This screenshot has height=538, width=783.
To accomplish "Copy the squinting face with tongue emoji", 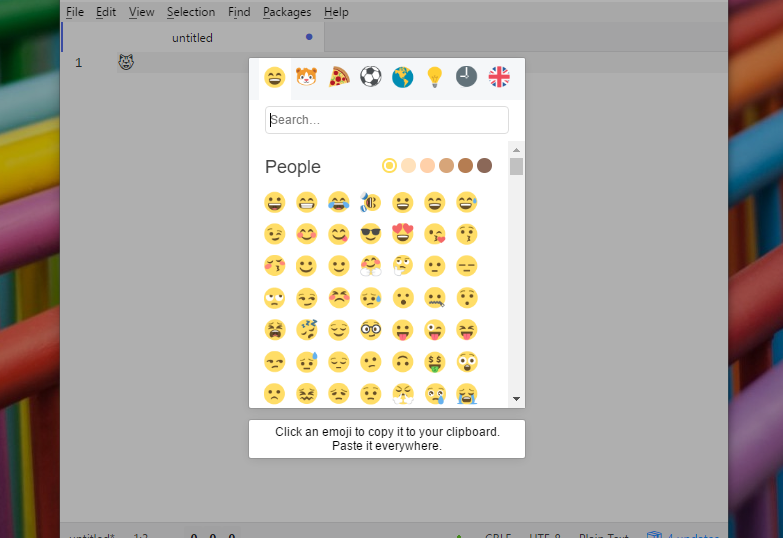I will (x=467, y=330).
